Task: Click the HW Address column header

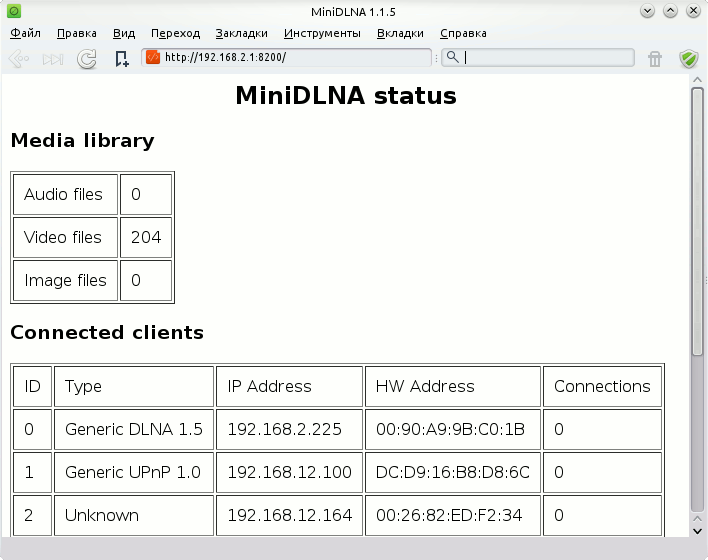Action: pyautogui.click(x=453, y=387)
